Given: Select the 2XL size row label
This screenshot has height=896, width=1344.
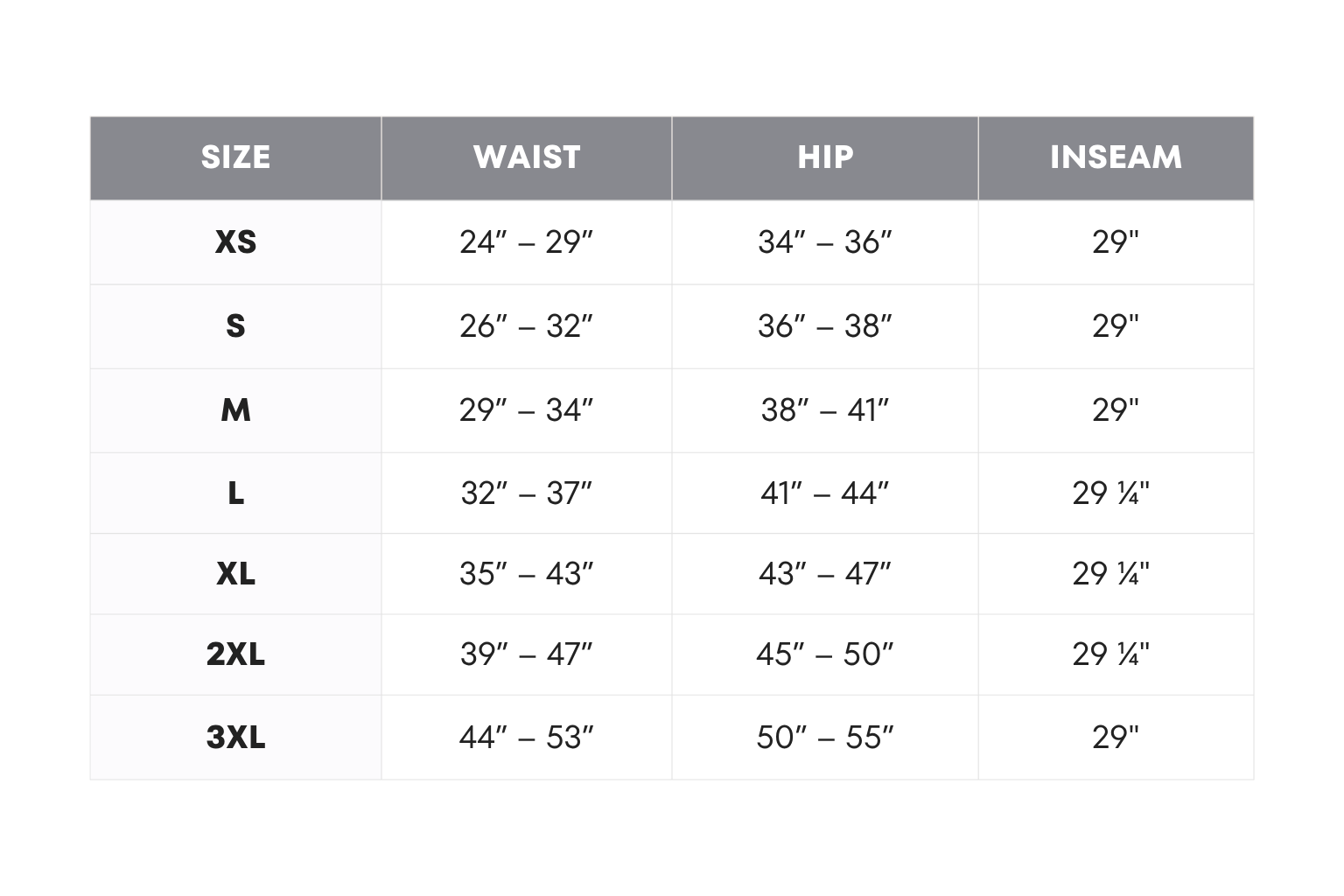Looking at the screenshot, I should (x=235, y=654).
